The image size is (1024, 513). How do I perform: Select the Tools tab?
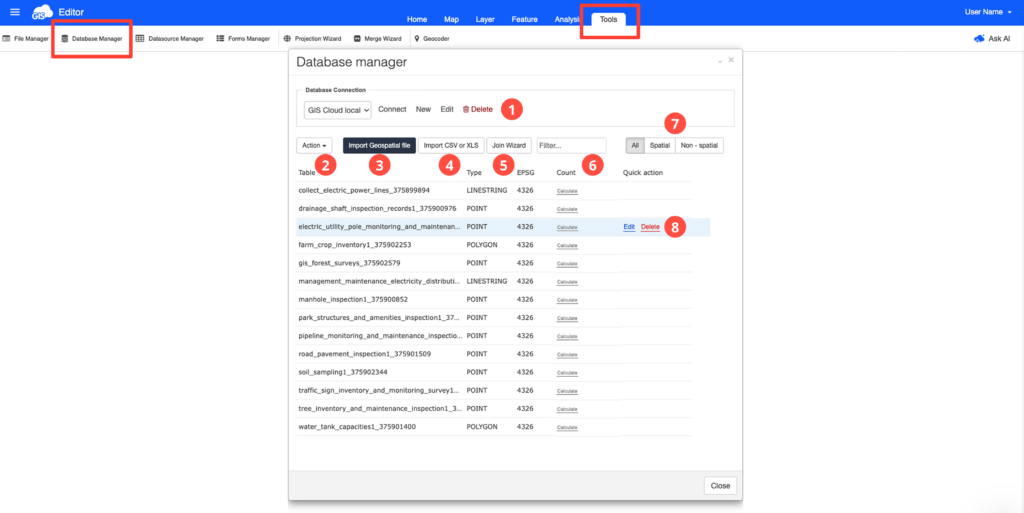click(608, 19)
